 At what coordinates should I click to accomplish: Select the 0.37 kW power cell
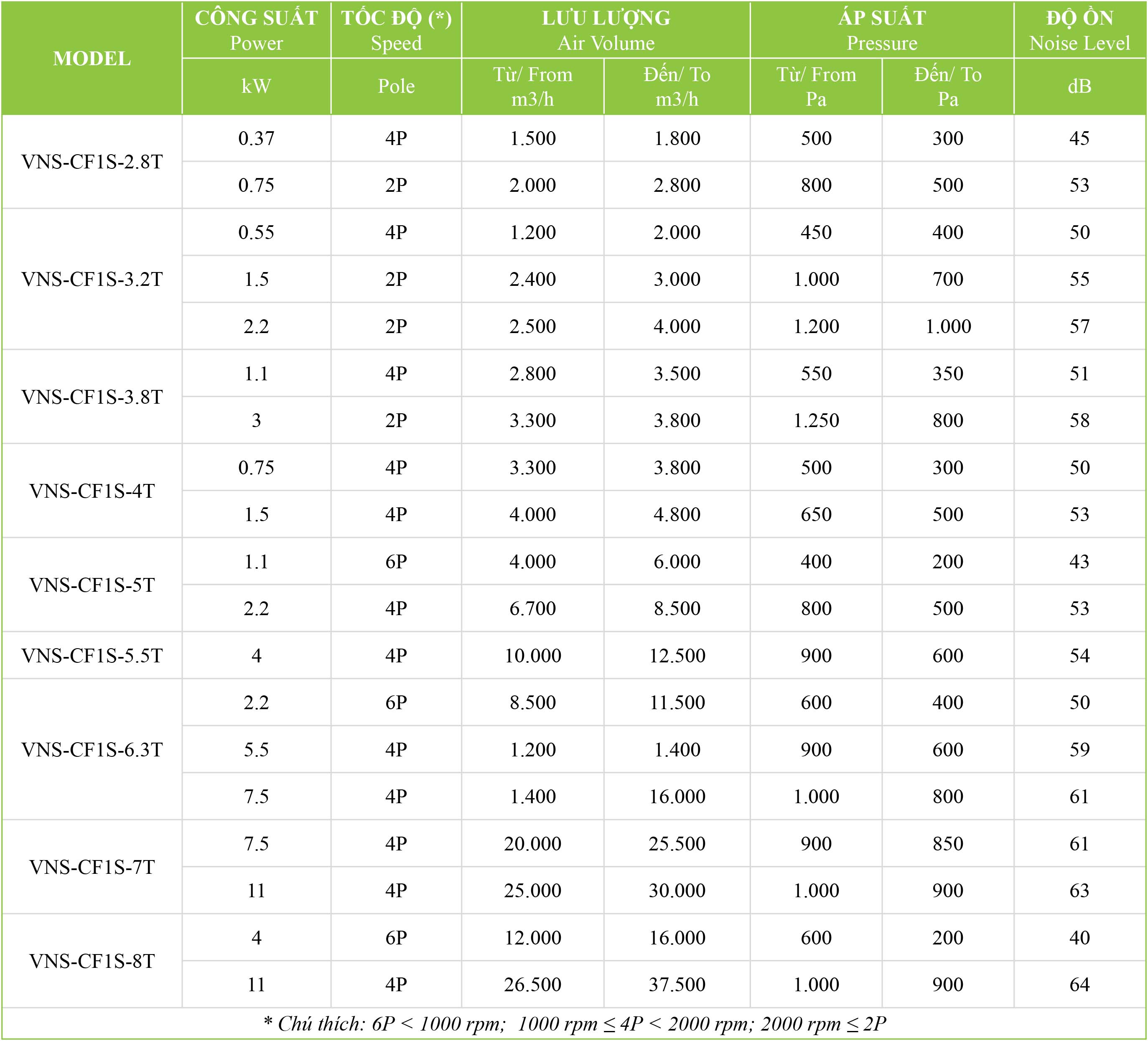click(x=256, y=138)
